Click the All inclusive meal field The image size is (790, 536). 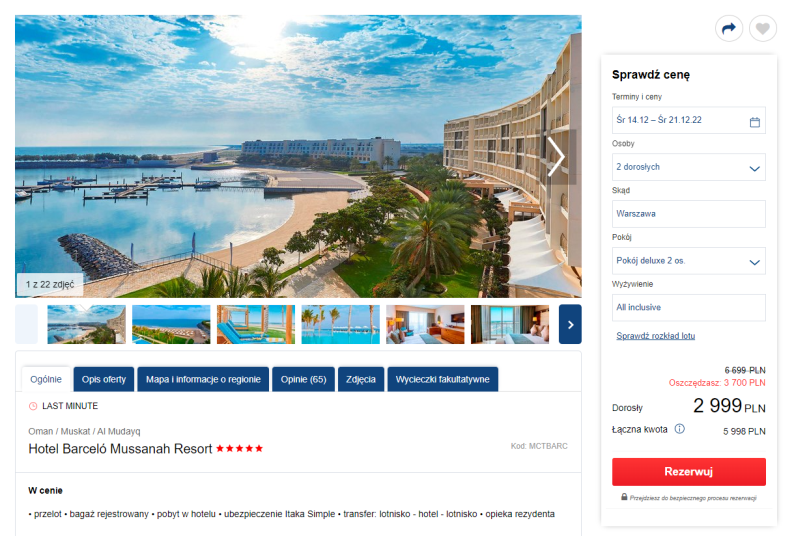coord(689,308)
